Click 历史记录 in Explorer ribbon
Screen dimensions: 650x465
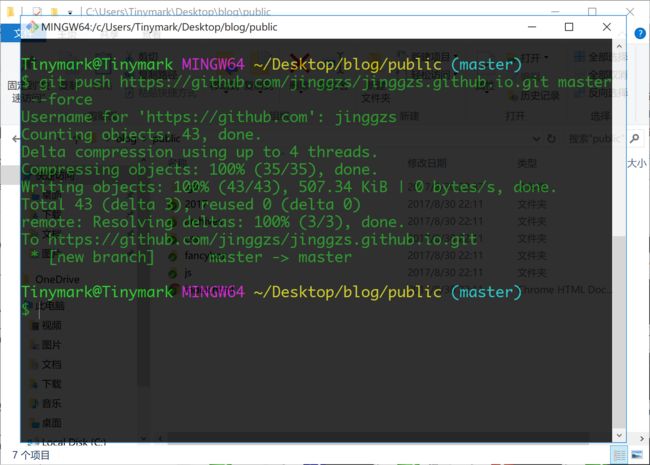click(536, 96)
